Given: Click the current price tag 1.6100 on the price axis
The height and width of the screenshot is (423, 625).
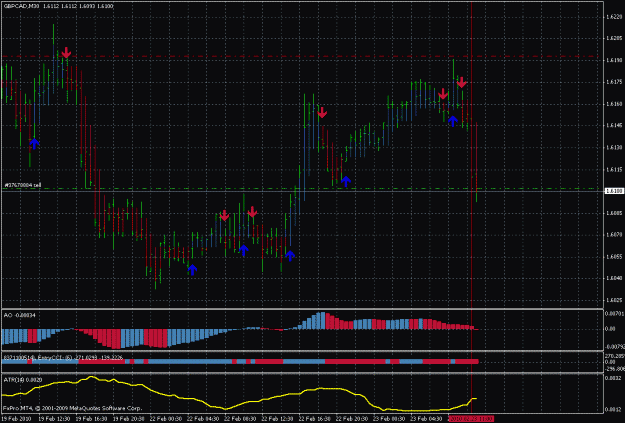Looking at the screenshot, I should point(614,191).
